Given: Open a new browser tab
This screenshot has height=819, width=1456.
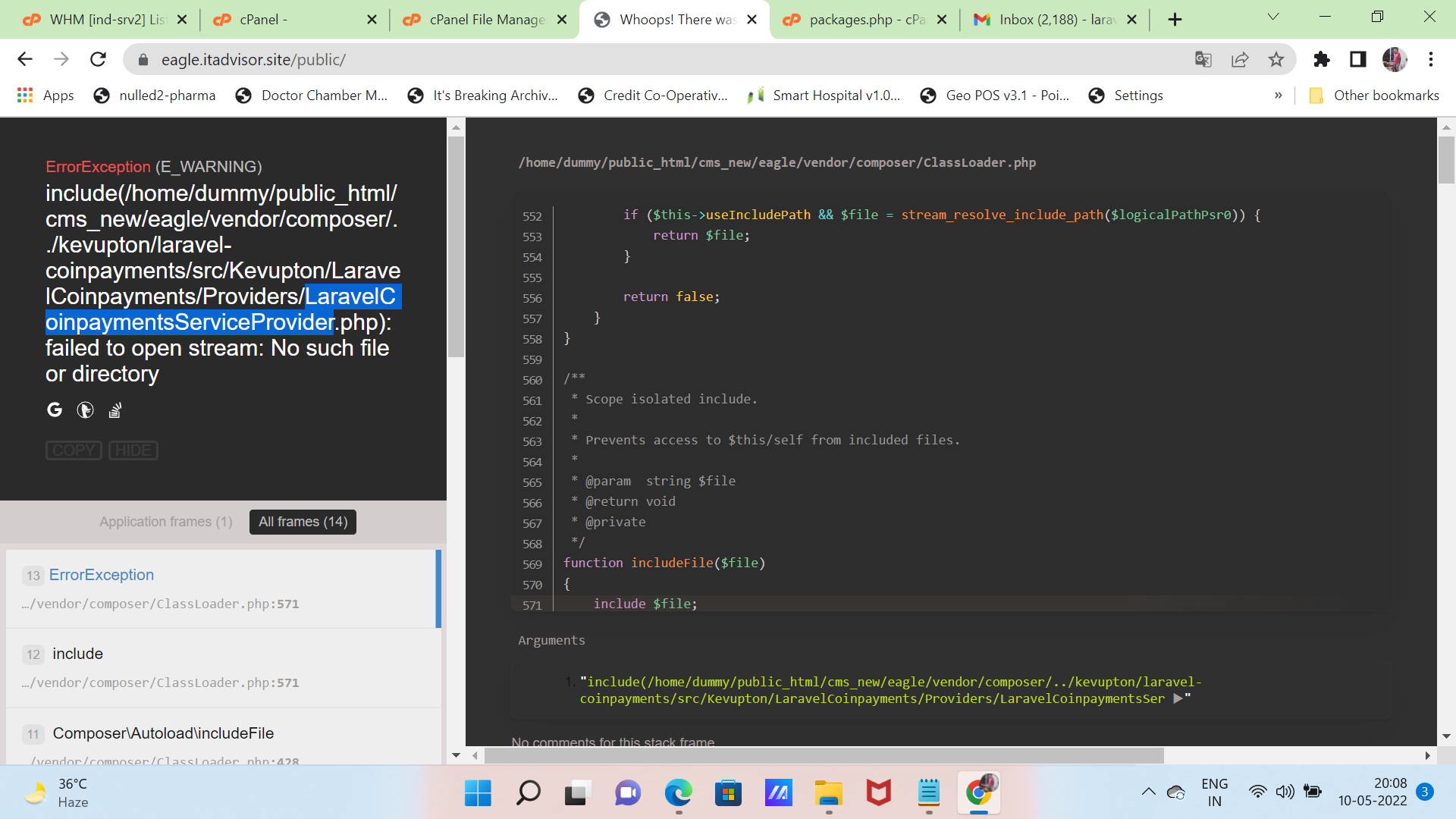Looking at the screenshot, I should pyautogui.click(x=1175, y=20).
